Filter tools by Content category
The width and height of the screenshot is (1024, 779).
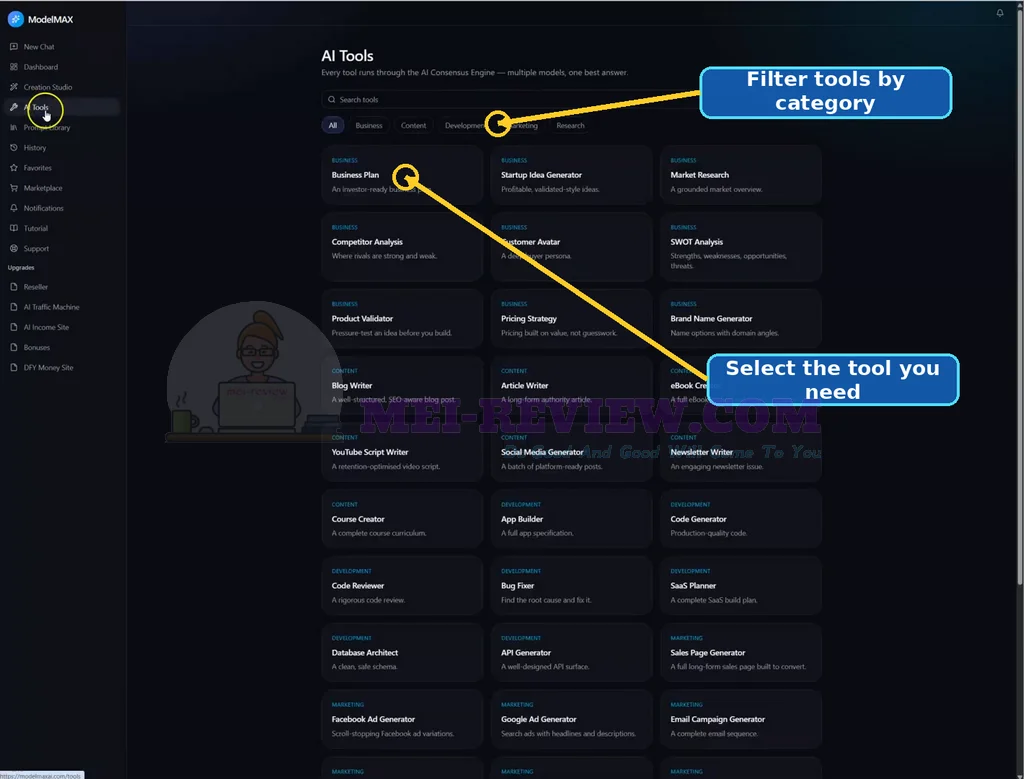tap(413, 125)
